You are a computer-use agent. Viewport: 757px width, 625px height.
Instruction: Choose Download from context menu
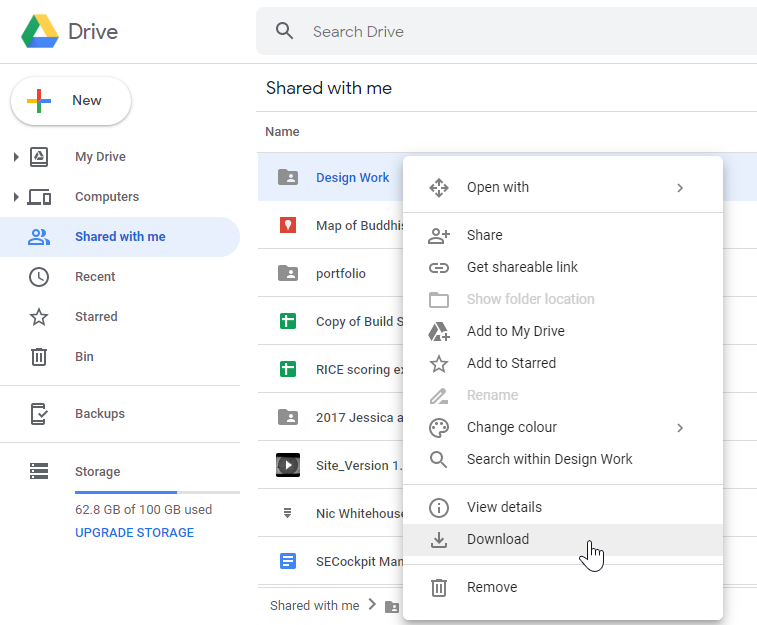(562, 539)
